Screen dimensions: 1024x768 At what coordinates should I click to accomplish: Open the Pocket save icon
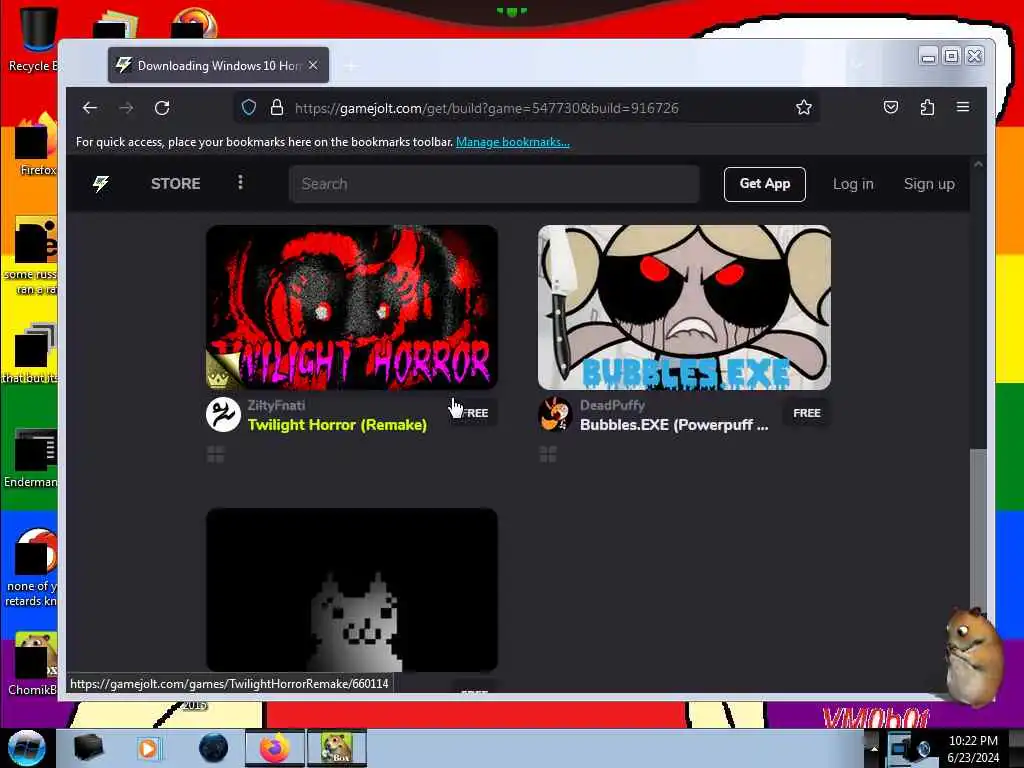(x=891, y=107)
